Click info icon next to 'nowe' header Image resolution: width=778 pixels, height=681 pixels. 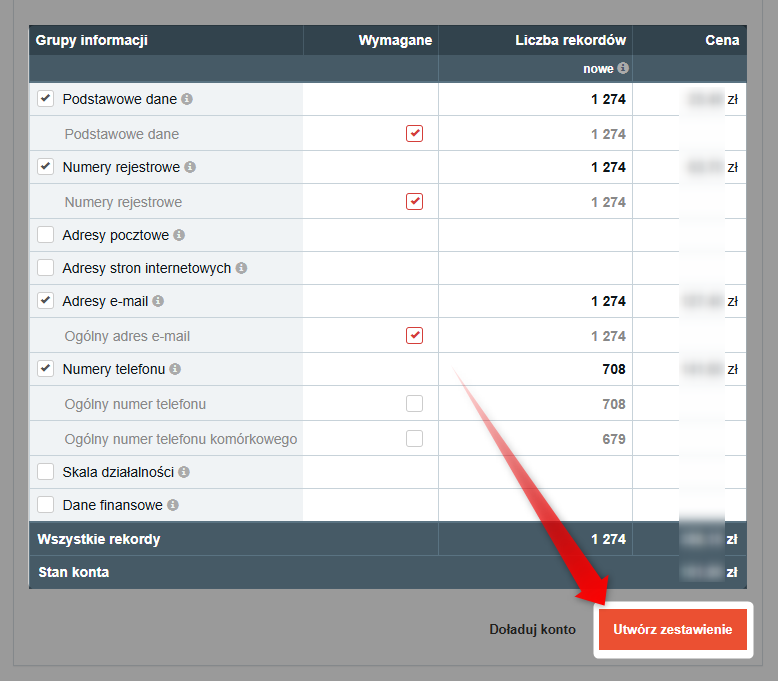[623, 68]
